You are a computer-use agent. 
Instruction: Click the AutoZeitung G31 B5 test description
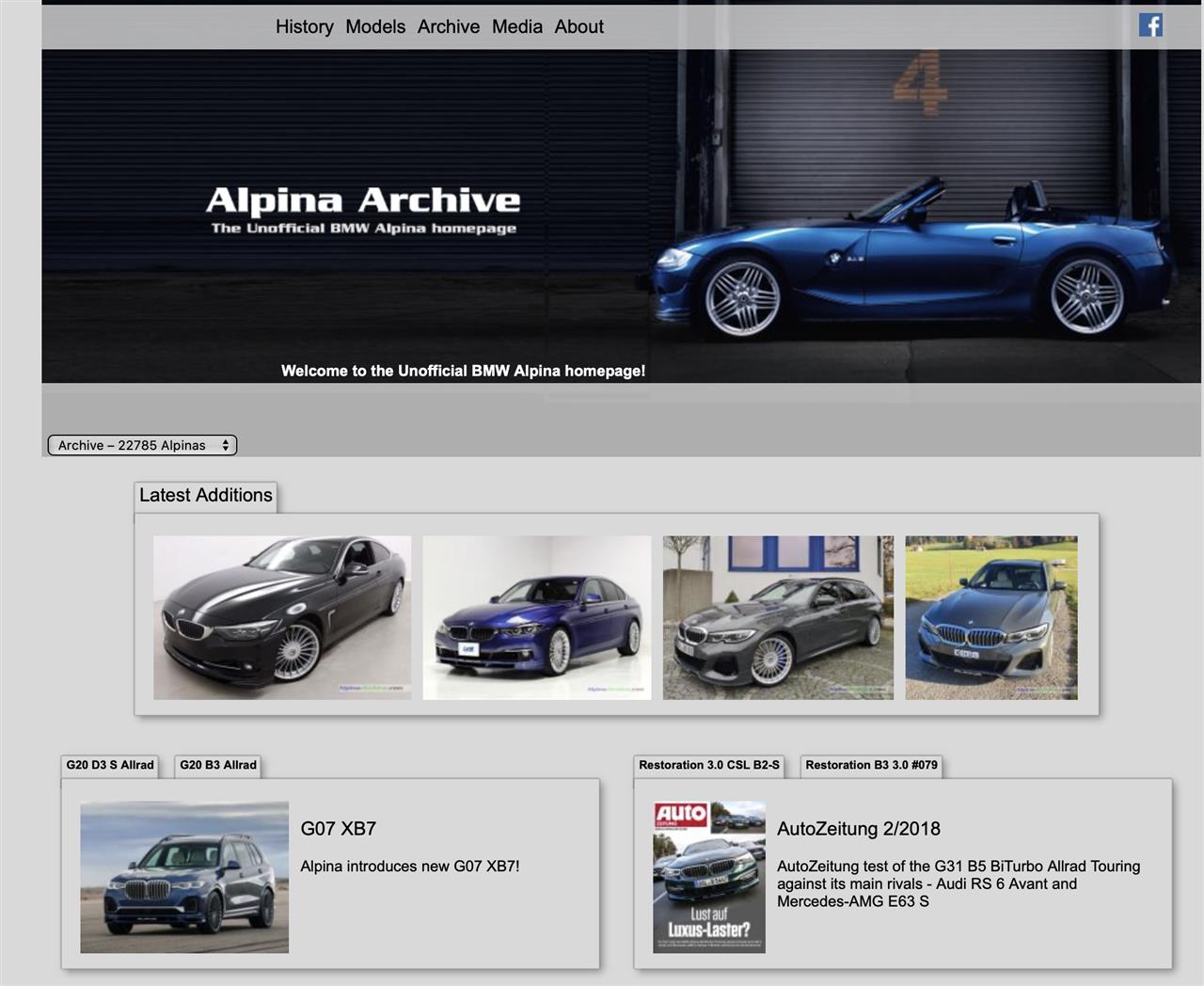point(958,883)
